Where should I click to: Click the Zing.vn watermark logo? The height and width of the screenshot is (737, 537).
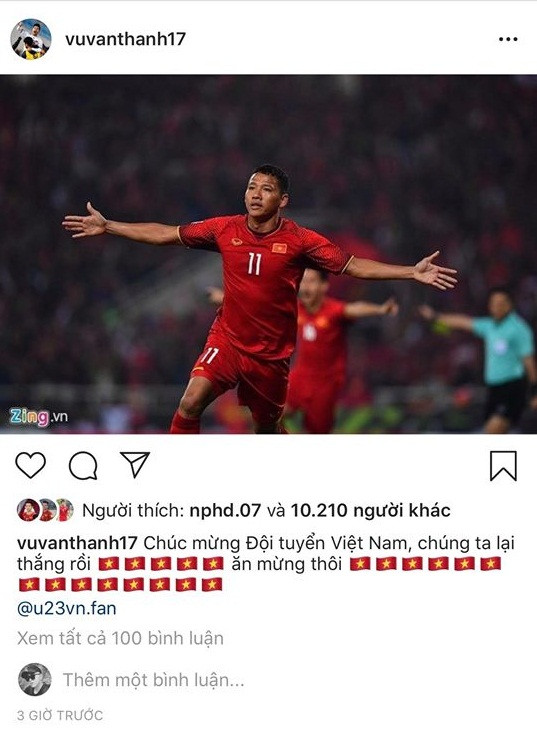tap(39, 417)
